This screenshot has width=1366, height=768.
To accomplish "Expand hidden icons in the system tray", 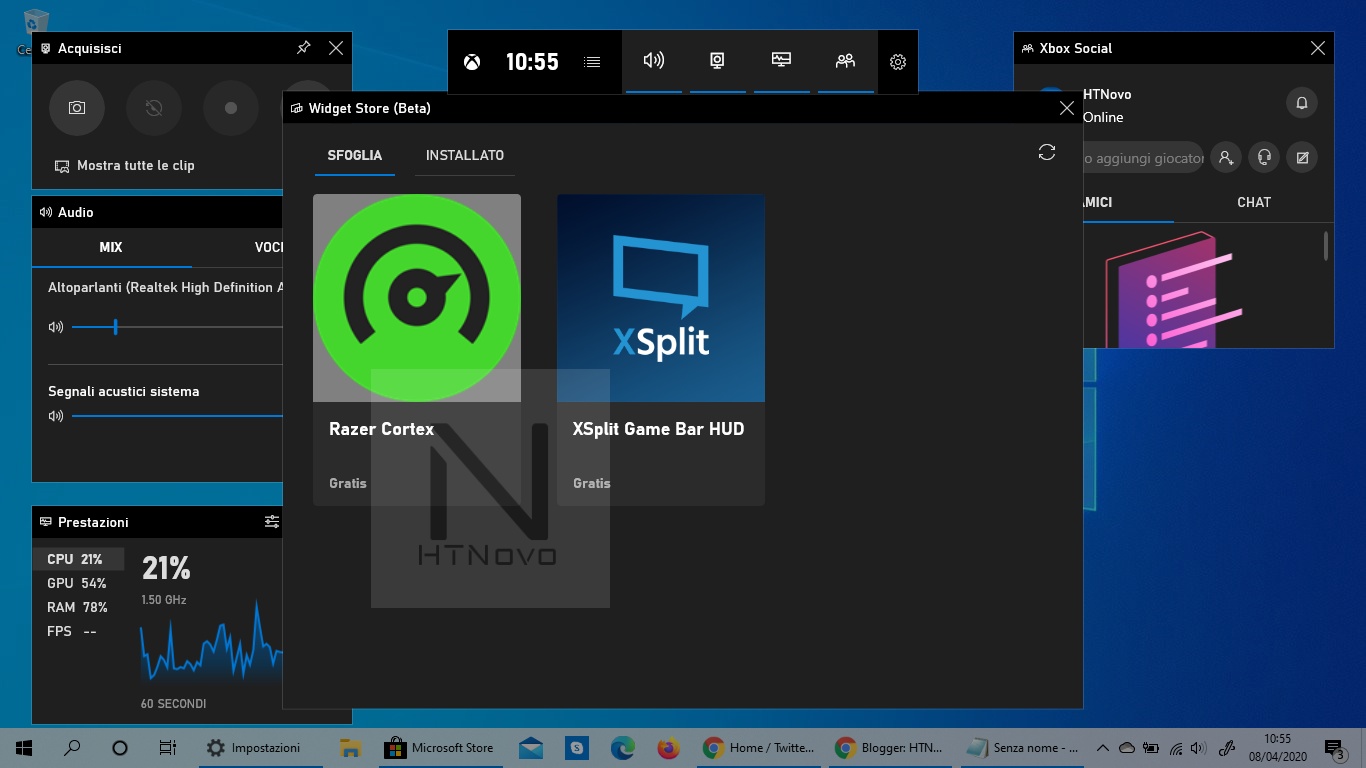I will (x=1101, y=747).
